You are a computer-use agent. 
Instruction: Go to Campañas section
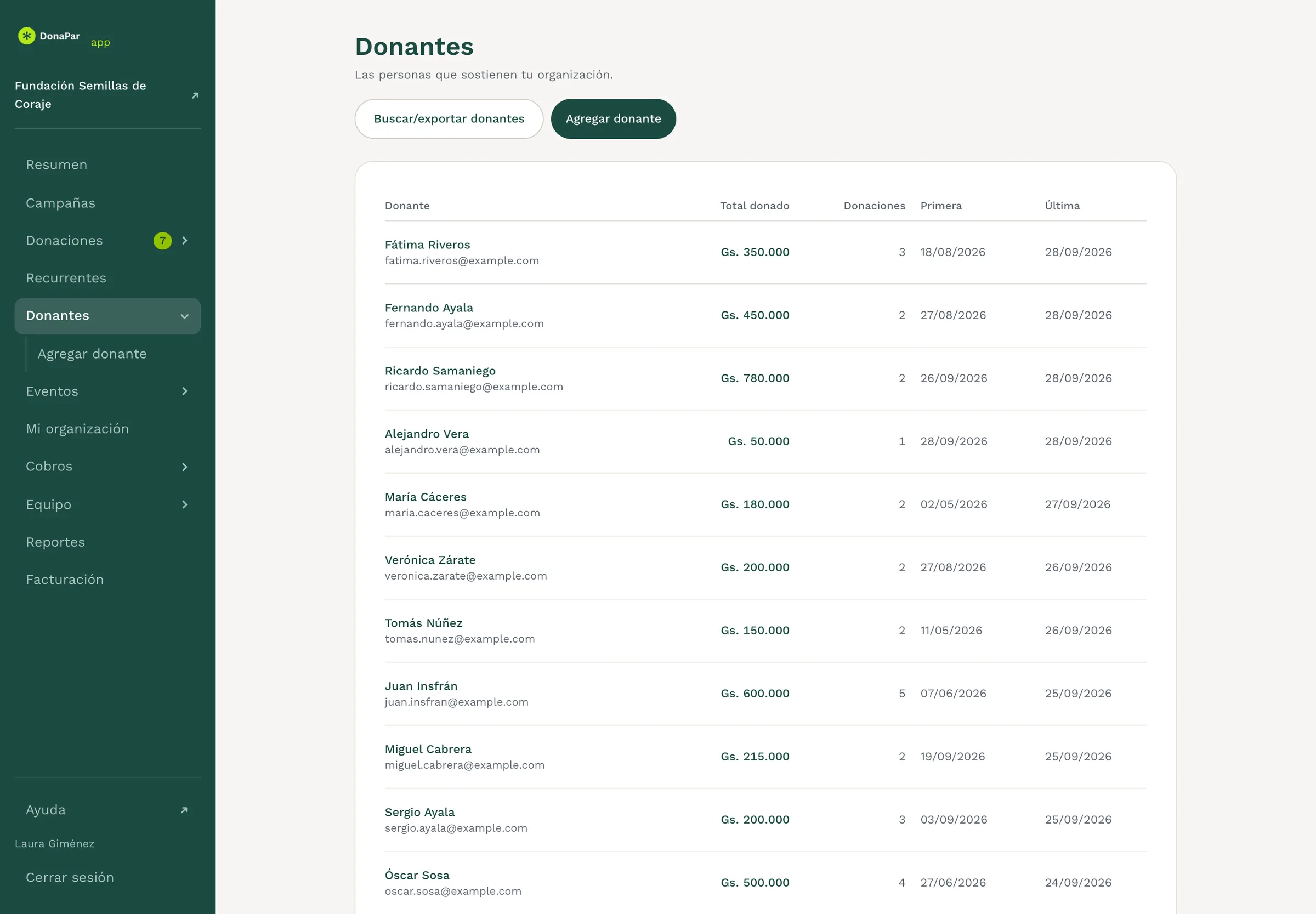coord(107,203)
